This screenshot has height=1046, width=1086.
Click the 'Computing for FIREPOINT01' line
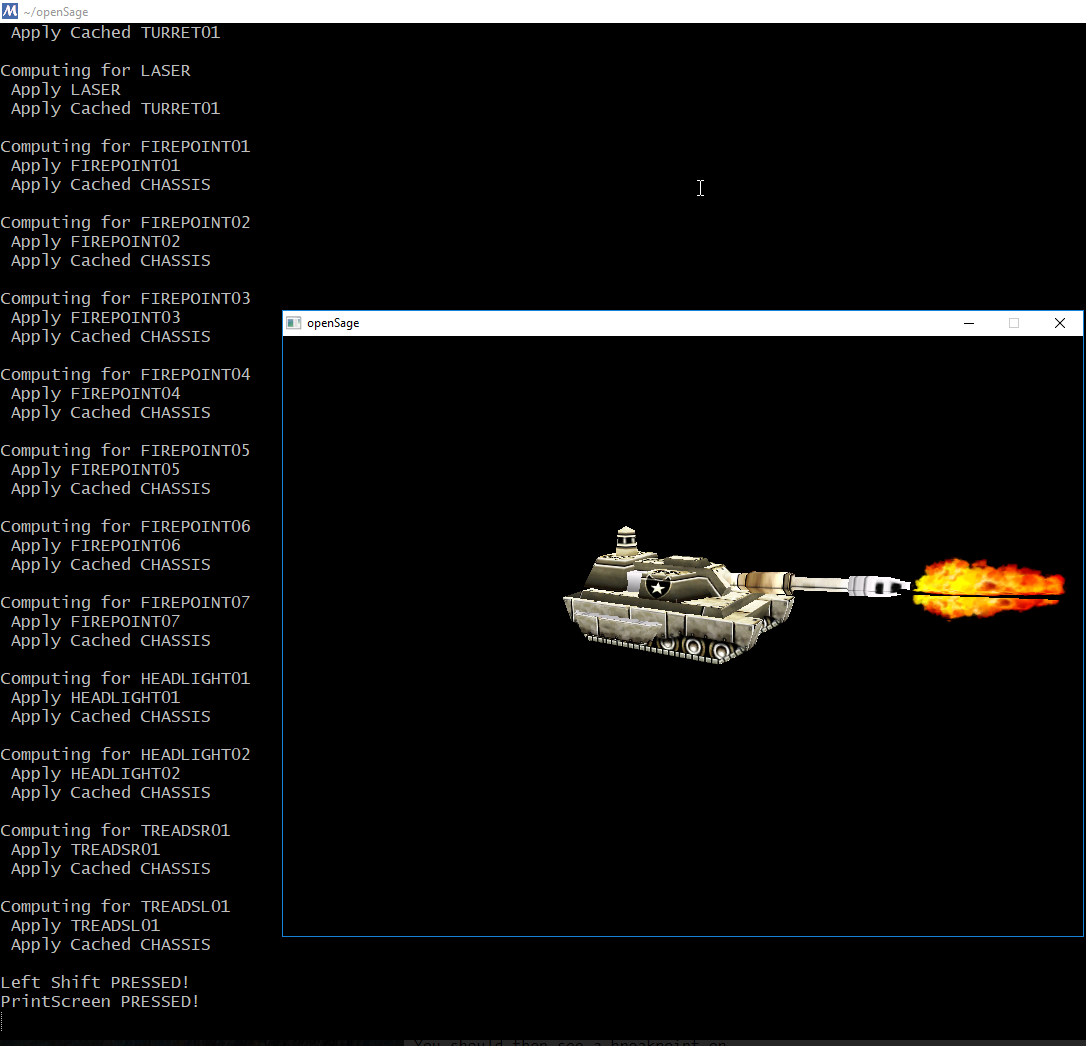click(x=125, y=147)
